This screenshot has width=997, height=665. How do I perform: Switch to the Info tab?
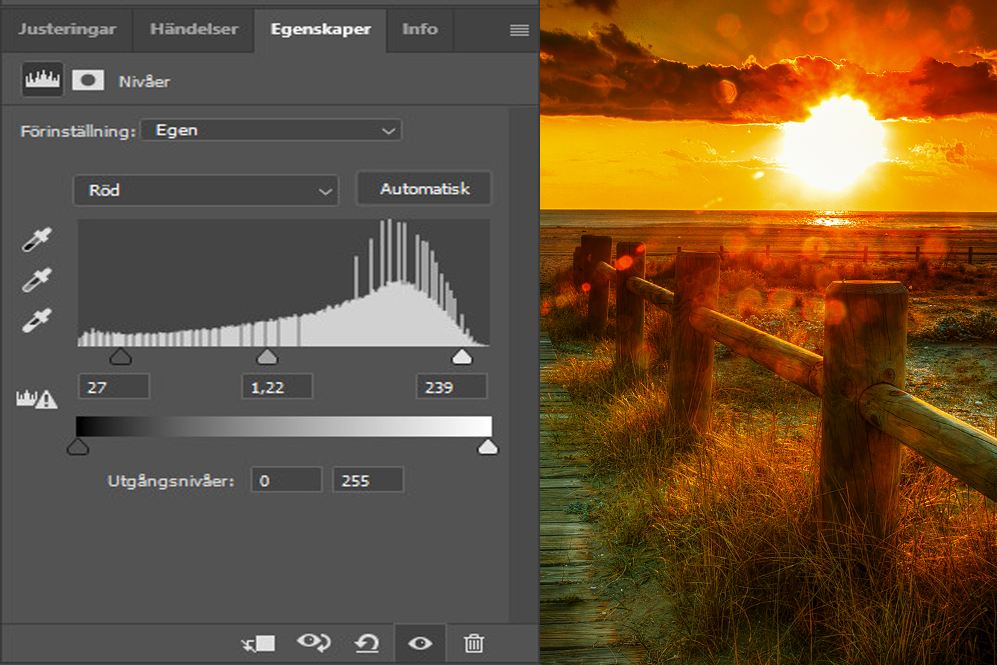pos(420,29)
